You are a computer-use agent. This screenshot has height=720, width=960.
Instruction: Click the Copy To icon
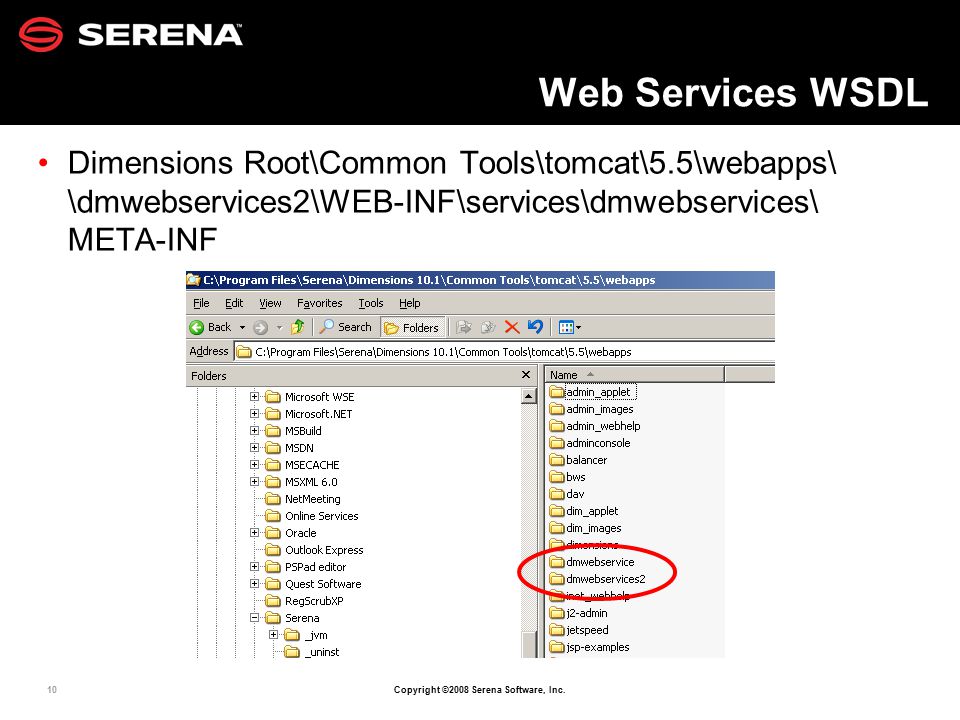[488, 328]
